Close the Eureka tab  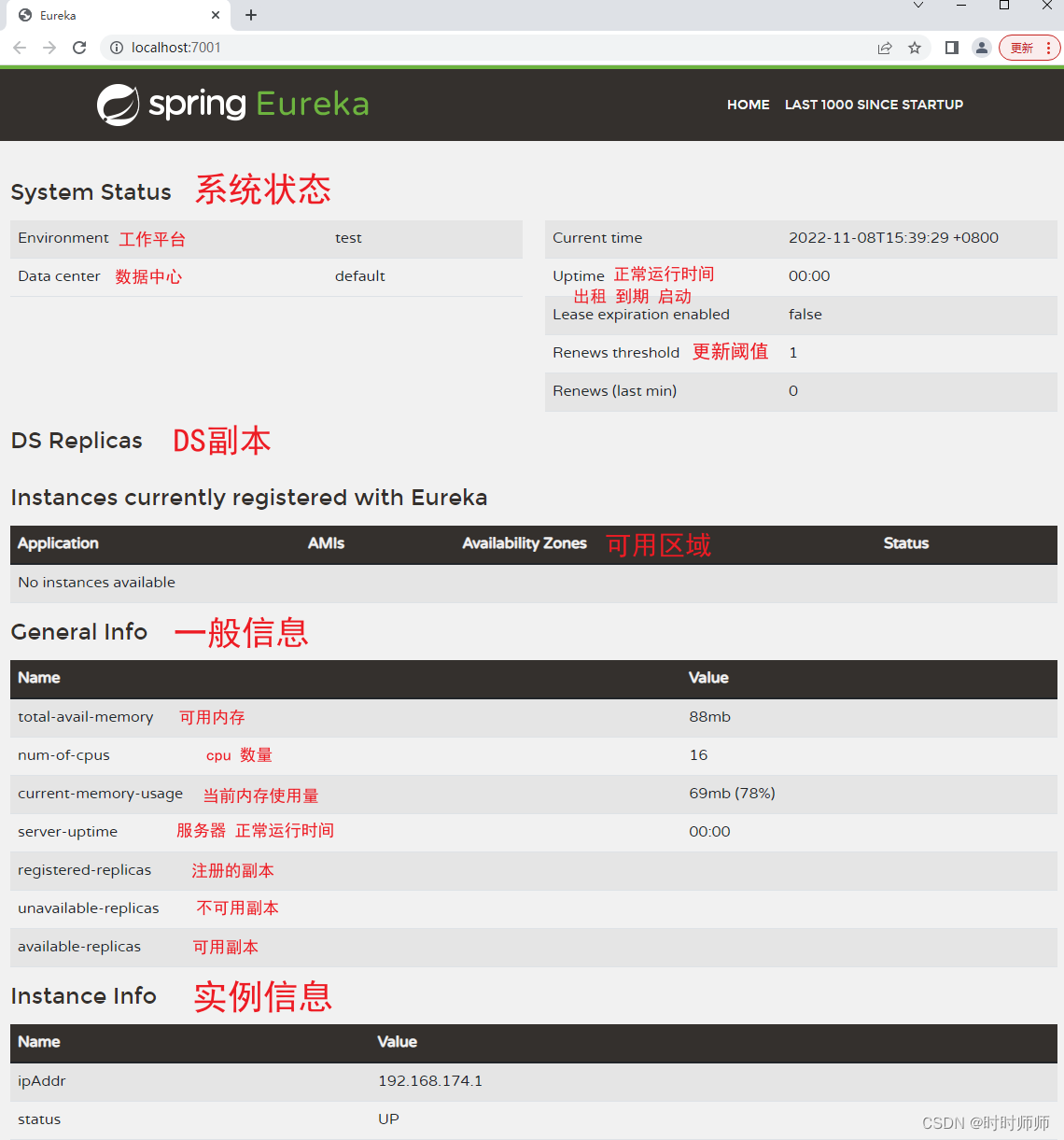[x=216, y=15]
